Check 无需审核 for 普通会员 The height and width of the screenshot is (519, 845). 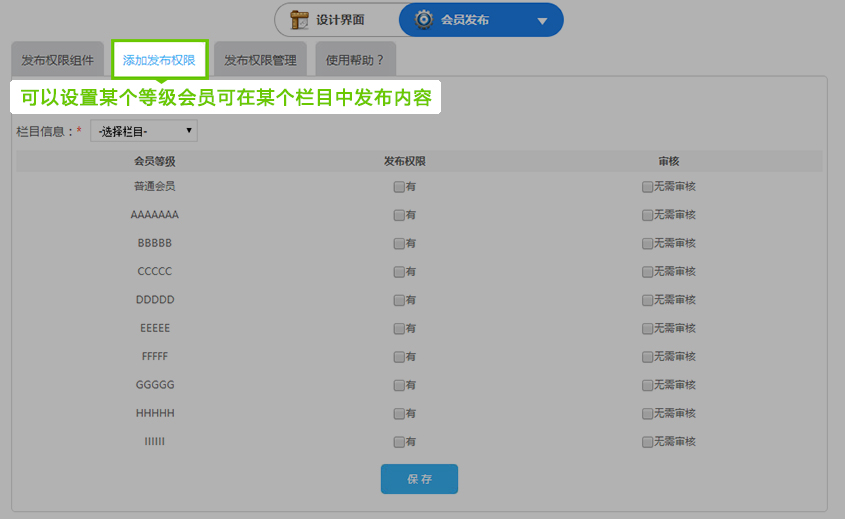tap(647, 187)
